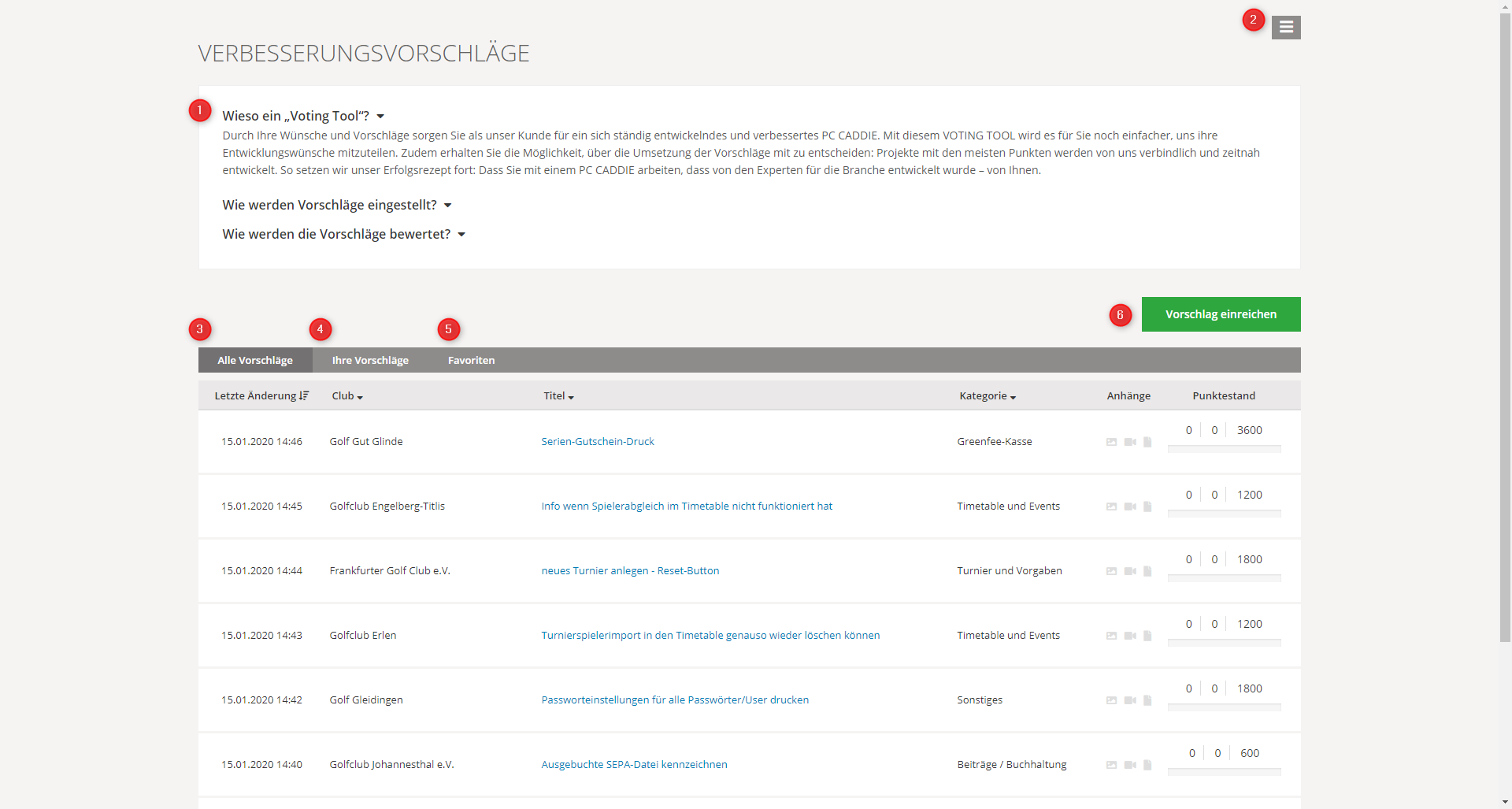This screenshot has width=1512, height=809.
Task: Click the sort icon beside Letzte Änderung
Action: pos(304,395)
